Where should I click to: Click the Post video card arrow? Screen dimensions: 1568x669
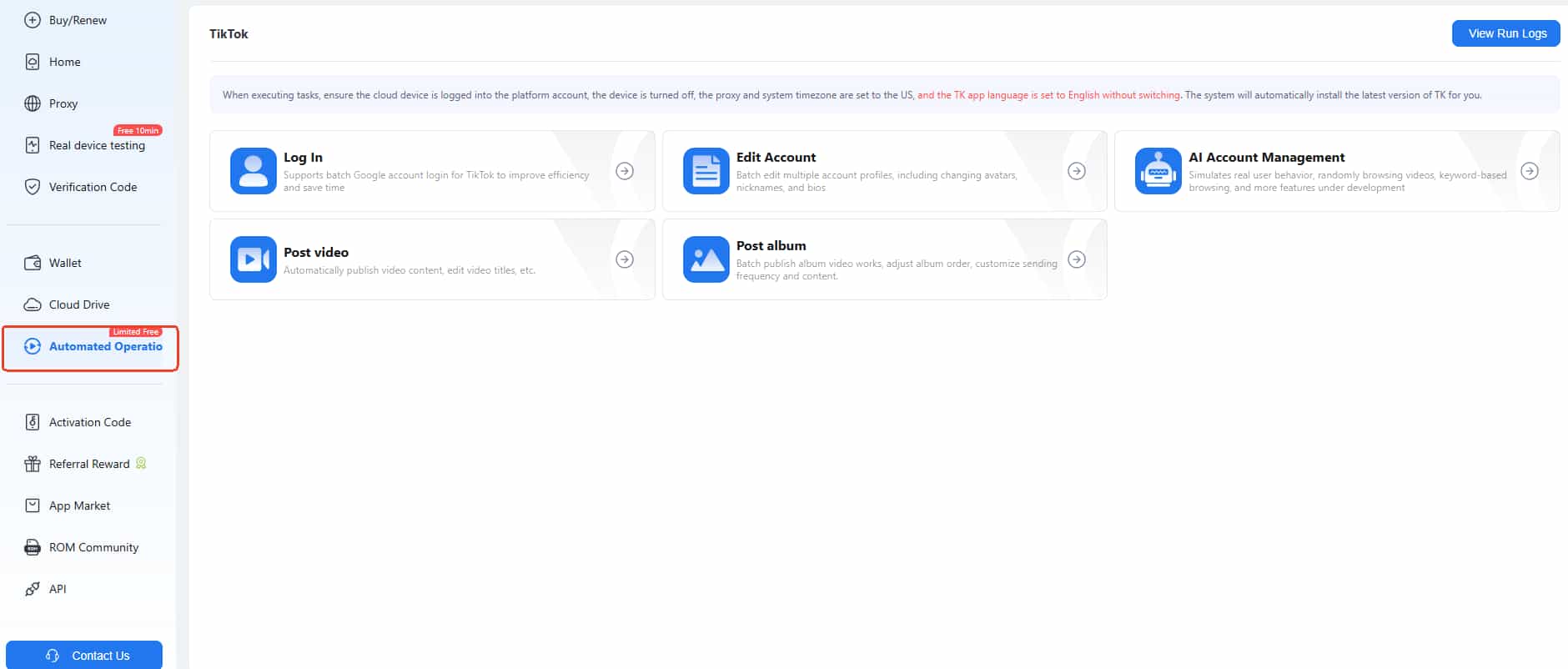point(625,259)
